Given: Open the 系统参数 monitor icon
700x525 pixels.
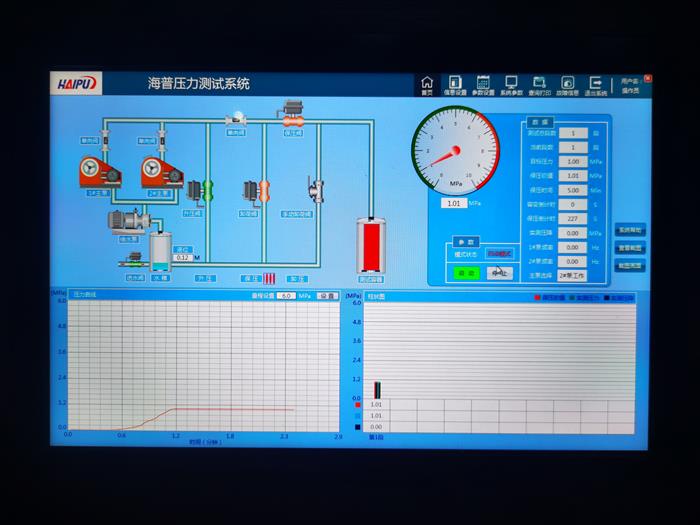Looking at the screenshot, I should pos(511,84).
